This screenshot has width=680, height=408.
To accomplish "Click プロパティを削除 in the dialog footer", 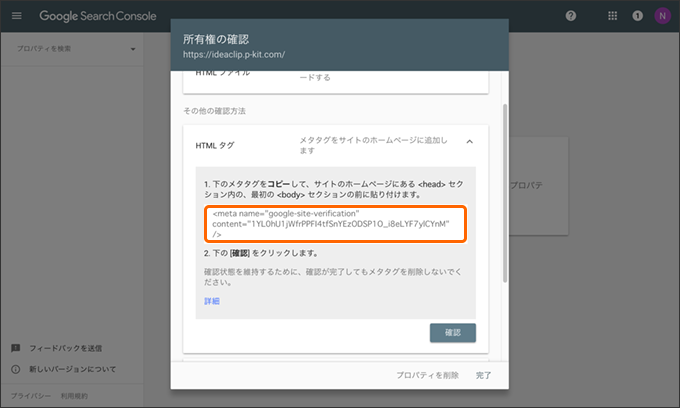I will click(427, 375).
